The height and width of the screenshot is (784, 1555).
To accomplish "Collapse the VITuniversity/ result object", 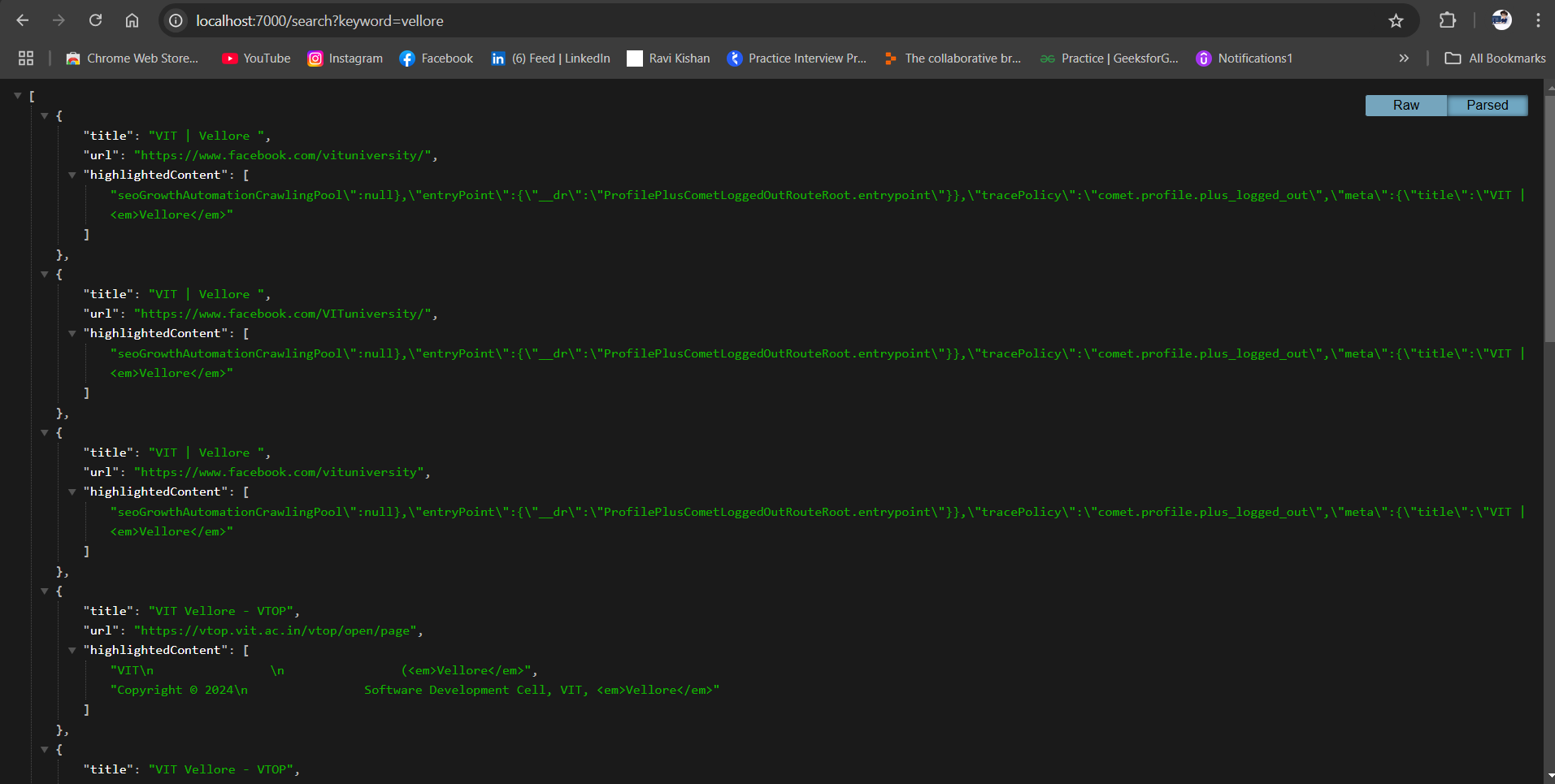I will pyautogui.click(x=45, y=275).
